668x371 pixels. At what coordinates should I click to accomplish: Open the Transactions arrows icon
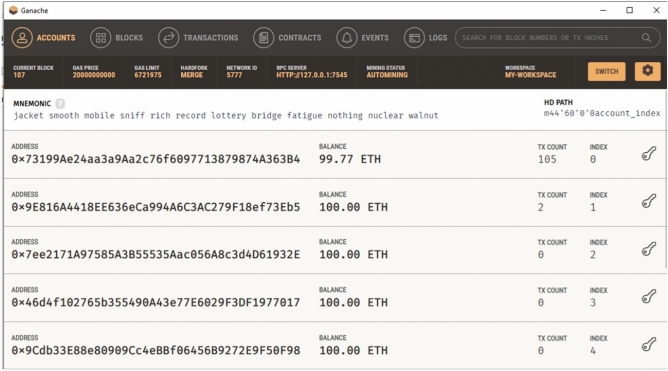pos(168,37)
